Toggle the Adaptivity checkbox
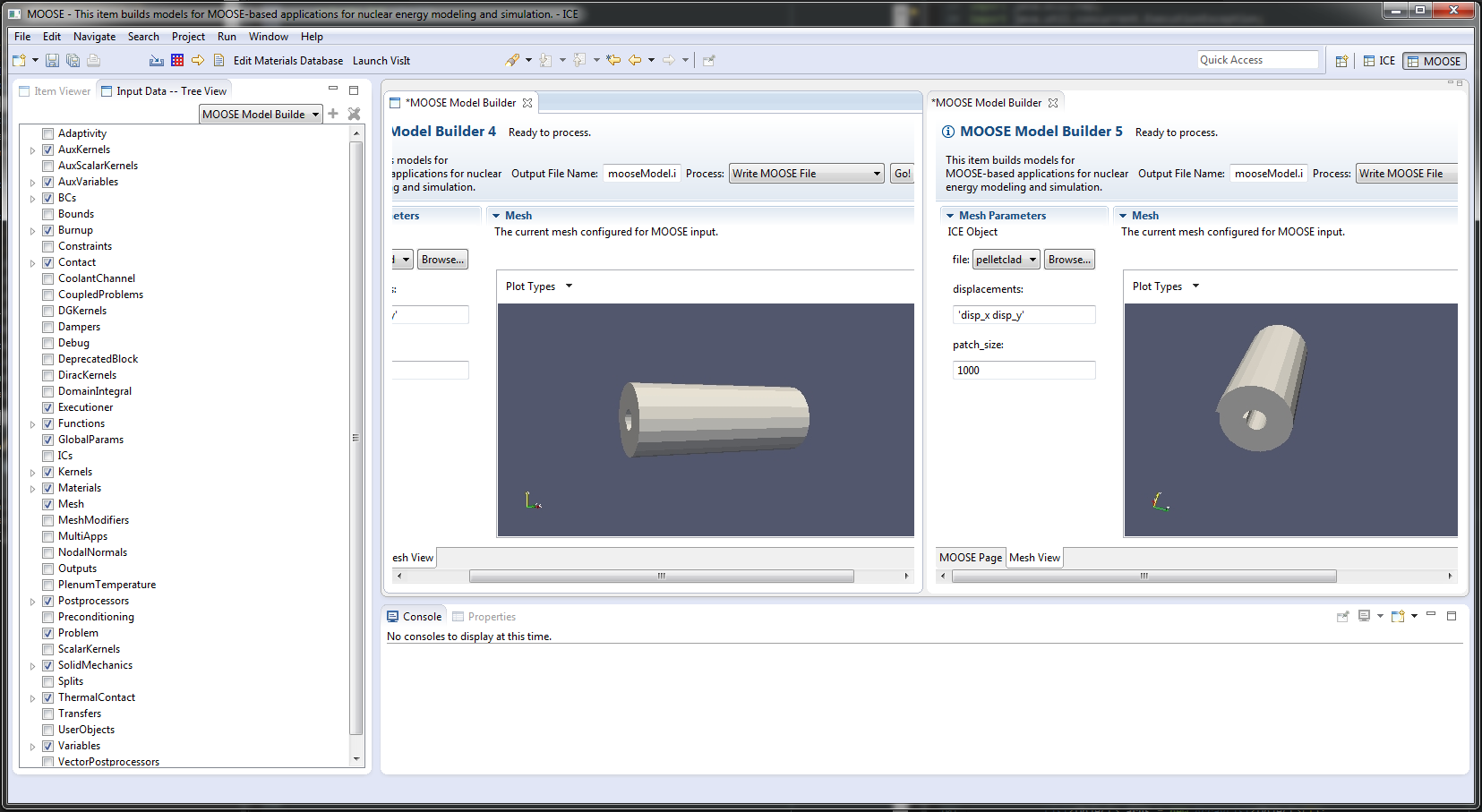The width and height of the screenshot is (1482, 812). (x=48, y=133)
